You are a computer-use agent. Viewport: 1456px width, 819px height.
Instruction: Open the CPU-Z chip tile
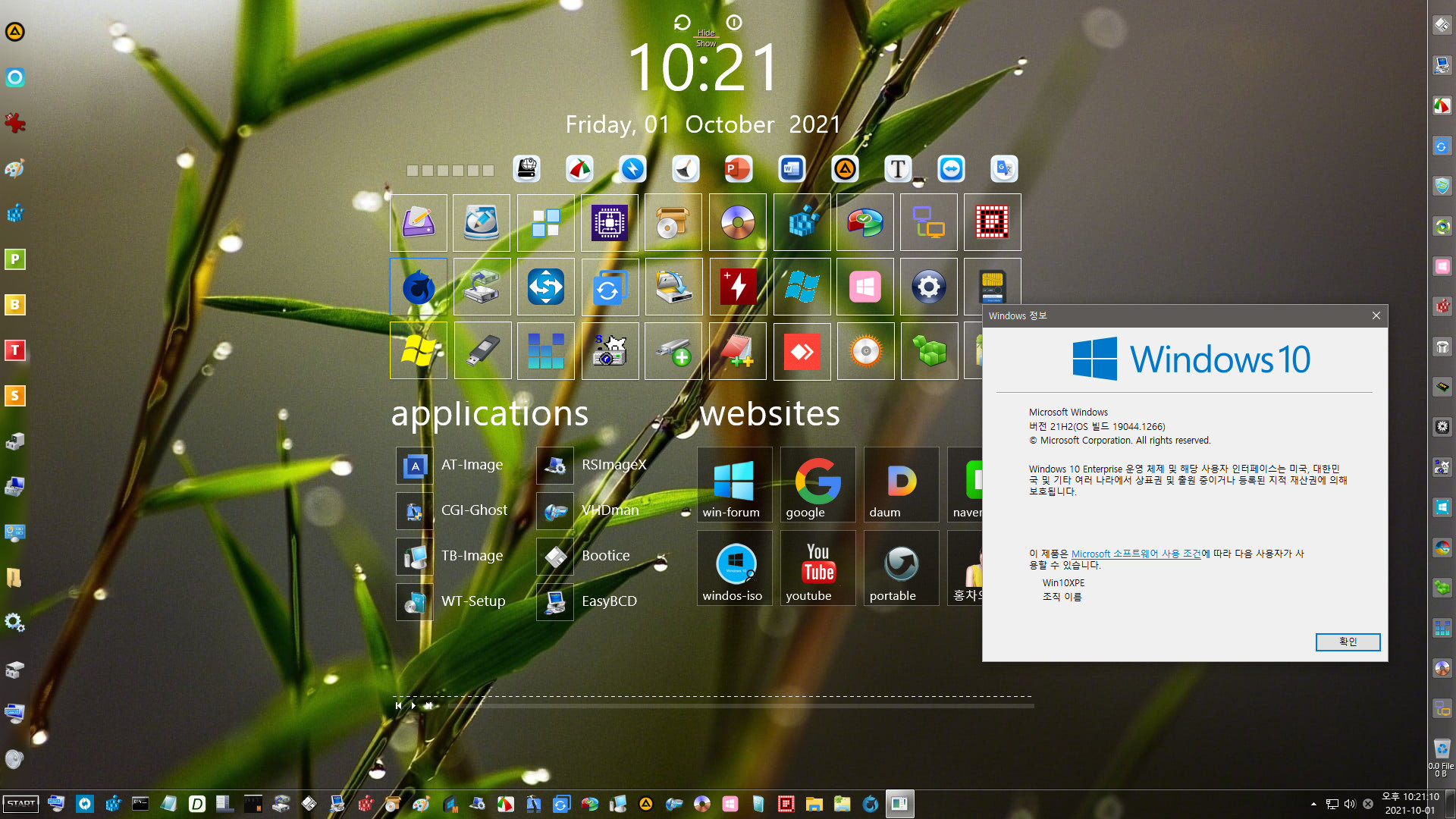pyautogui.click(x=610, y=222)
